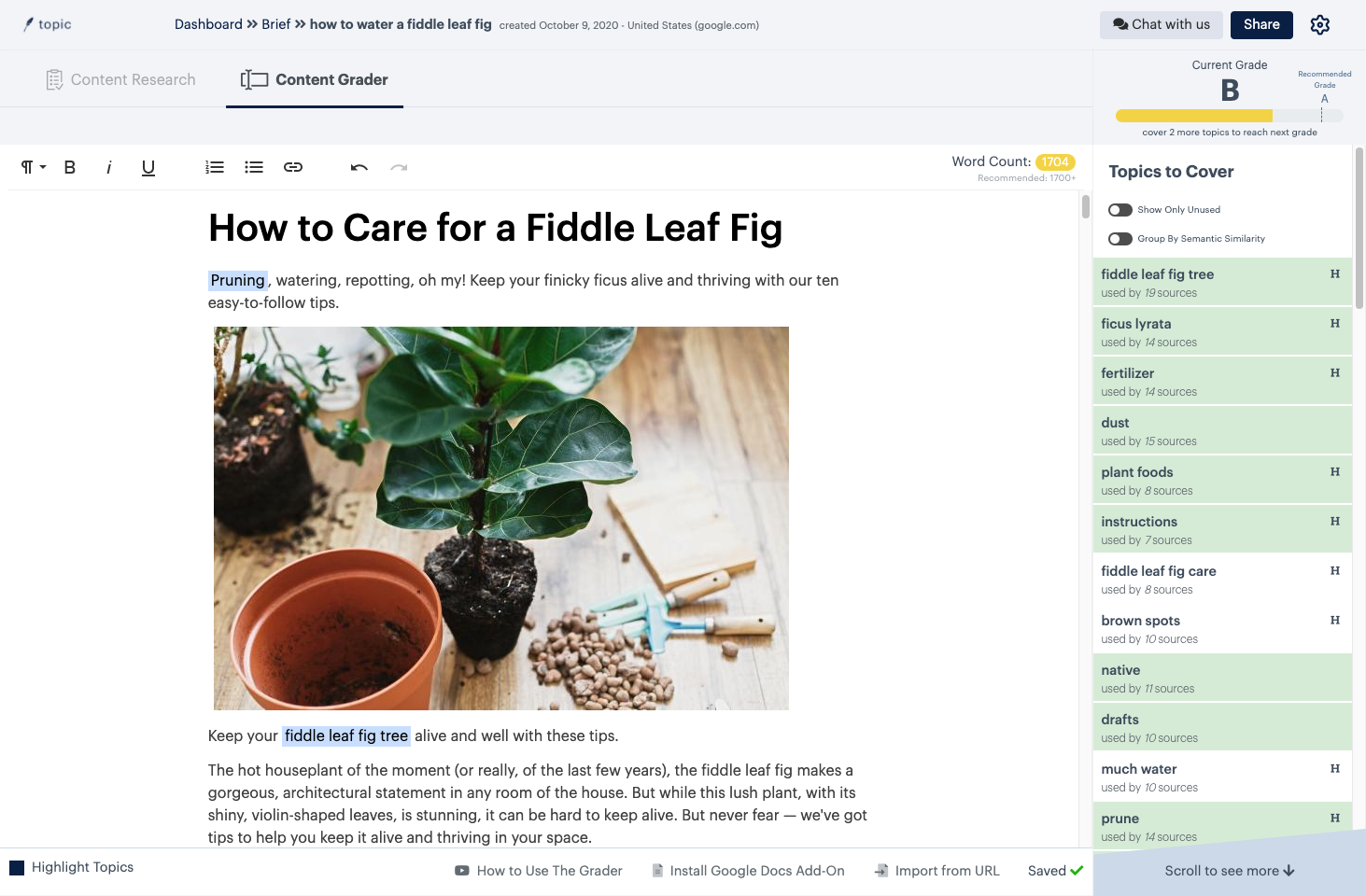The image size is (1366, 896).
Task: Click the Share button
Action: click(1261, 25)
